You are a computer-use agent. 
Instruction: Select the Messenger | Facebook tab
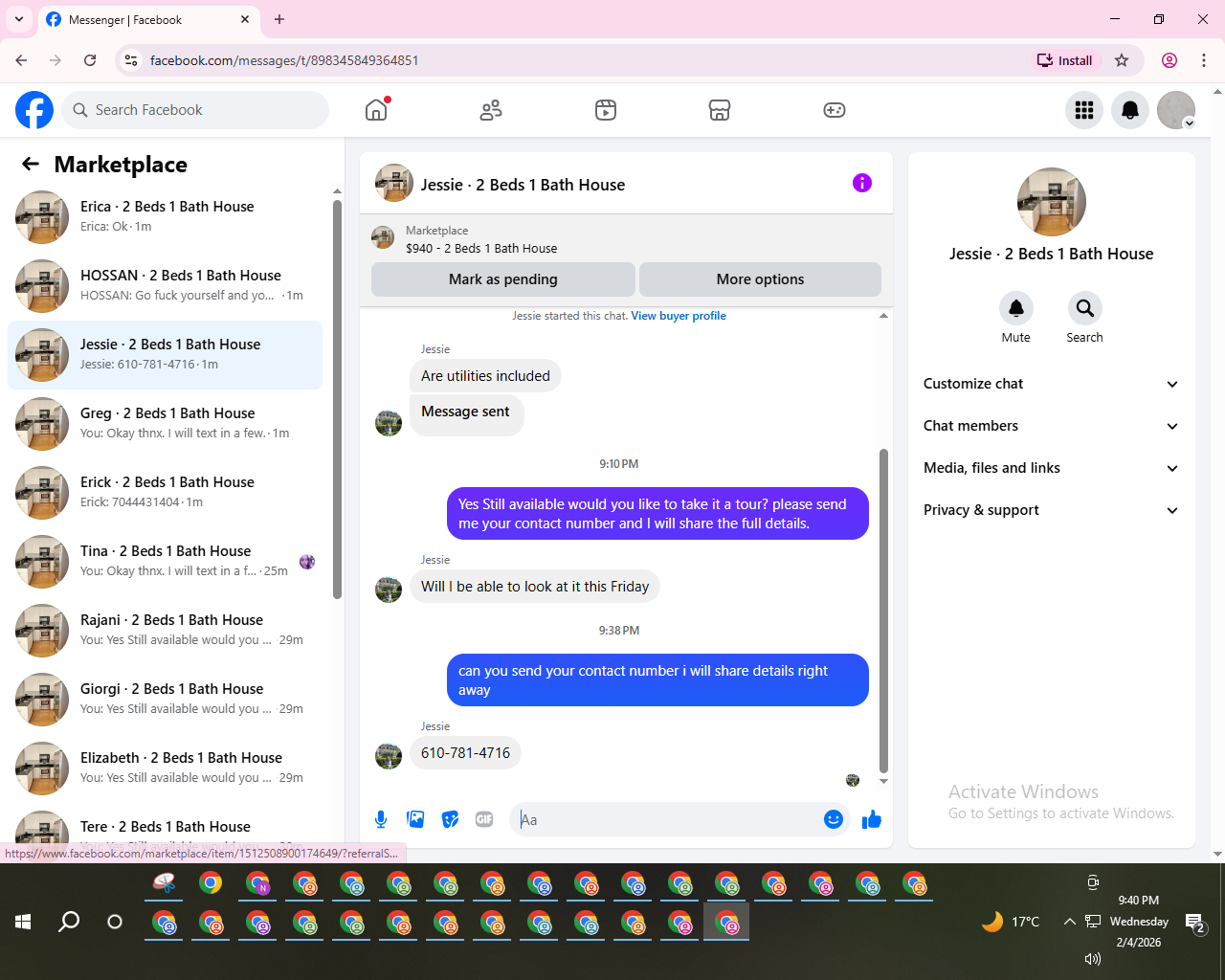point(148,19)
